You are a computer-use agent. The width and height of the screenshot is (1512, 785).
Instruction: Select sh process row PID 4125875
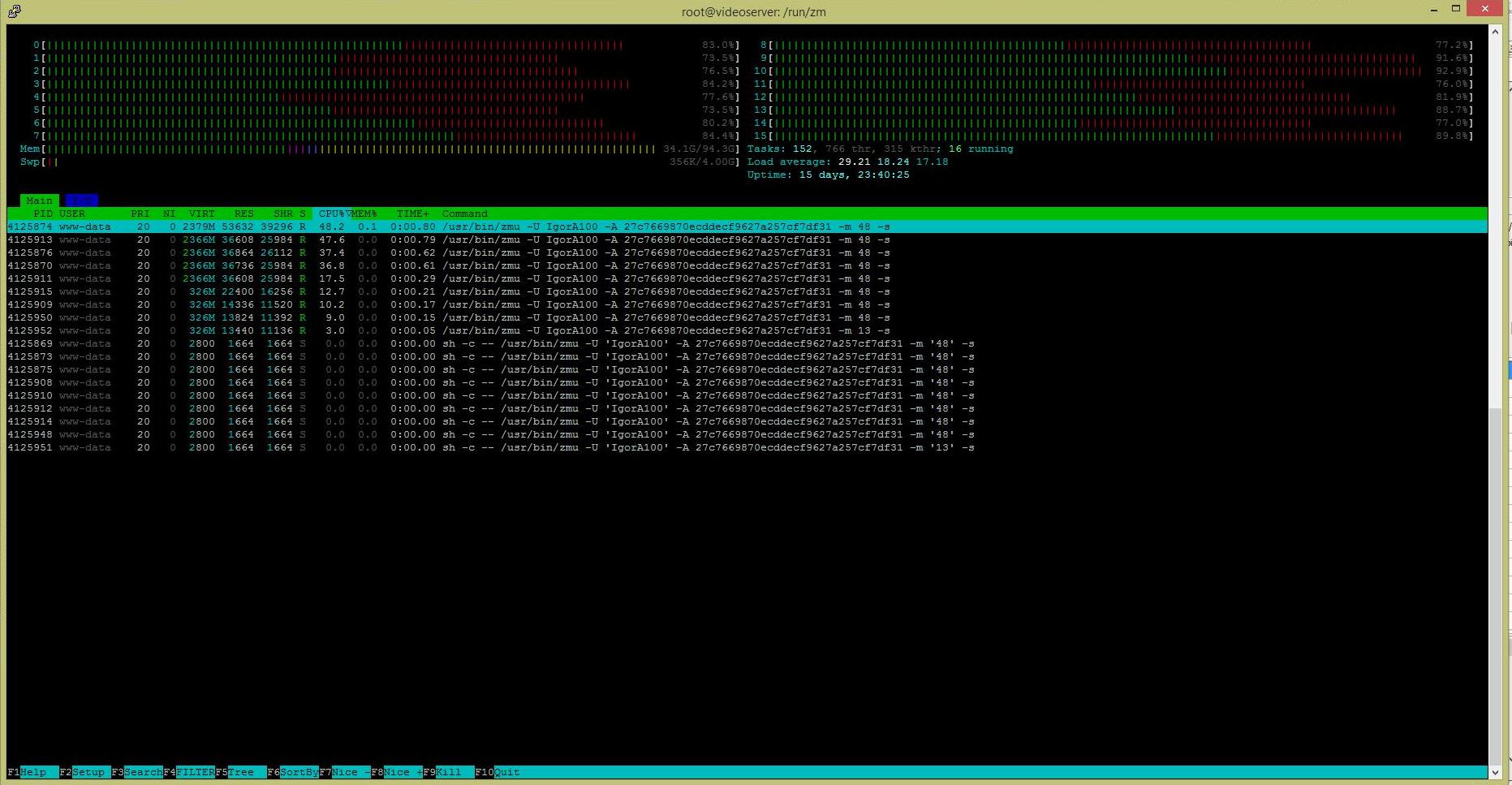click(x=747, y=369)
